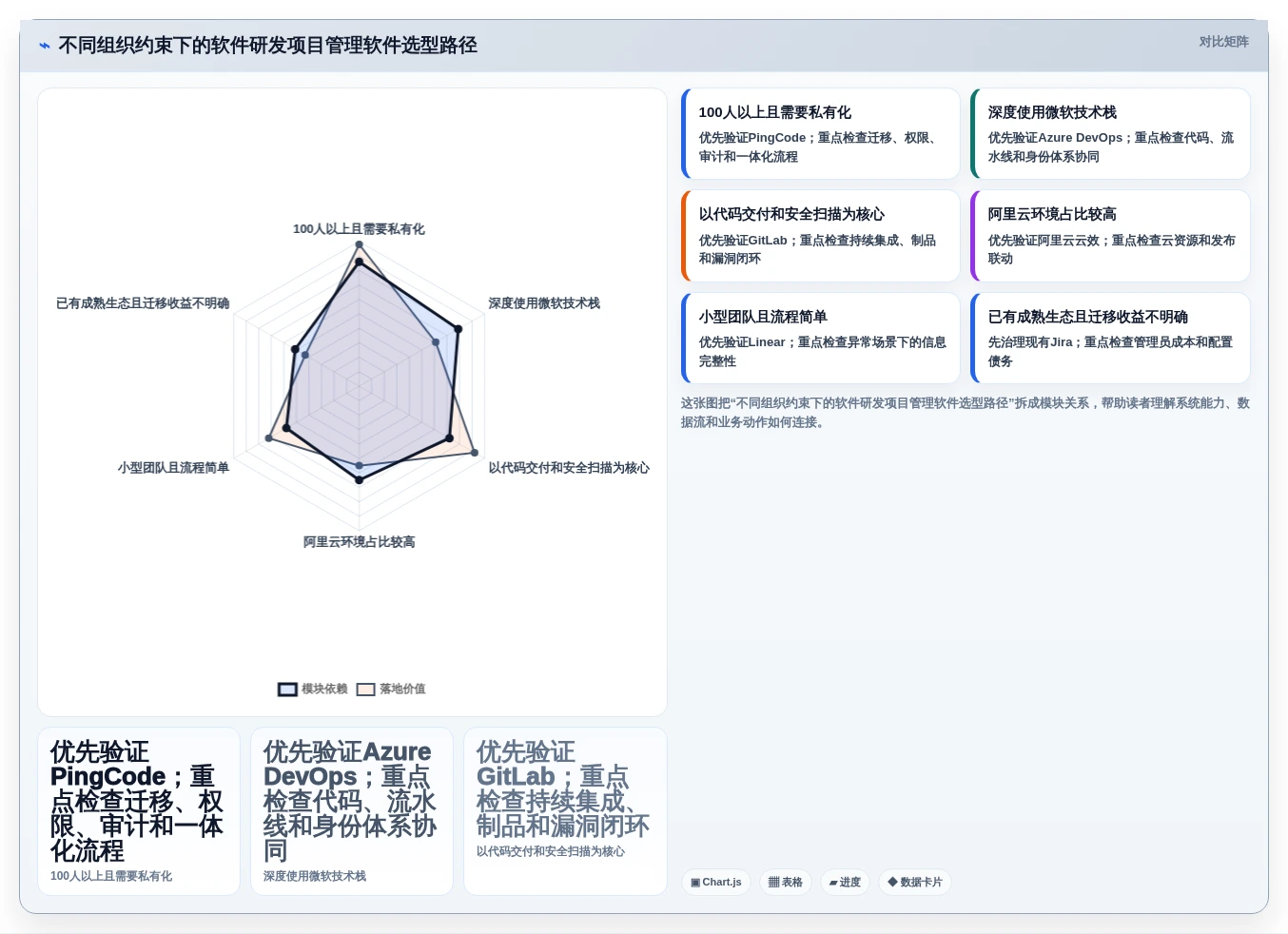
Task: Click the lower-left gray radar data point
Action: coord(269,438)
